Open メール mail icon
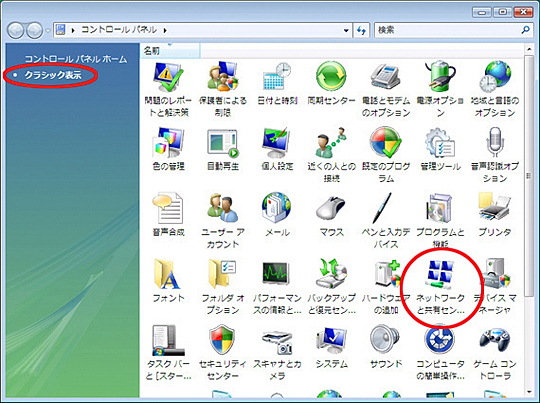Screen dimensions: 540x403 pyautogui.click(x=277, y=208)
